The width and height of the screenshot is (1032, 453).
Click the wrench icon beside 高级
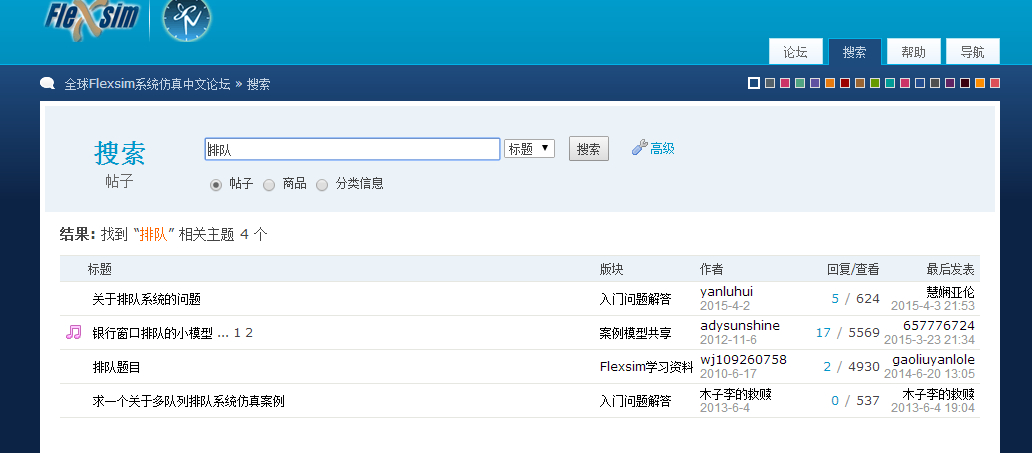pyautogui.click(x=639, y=148)
